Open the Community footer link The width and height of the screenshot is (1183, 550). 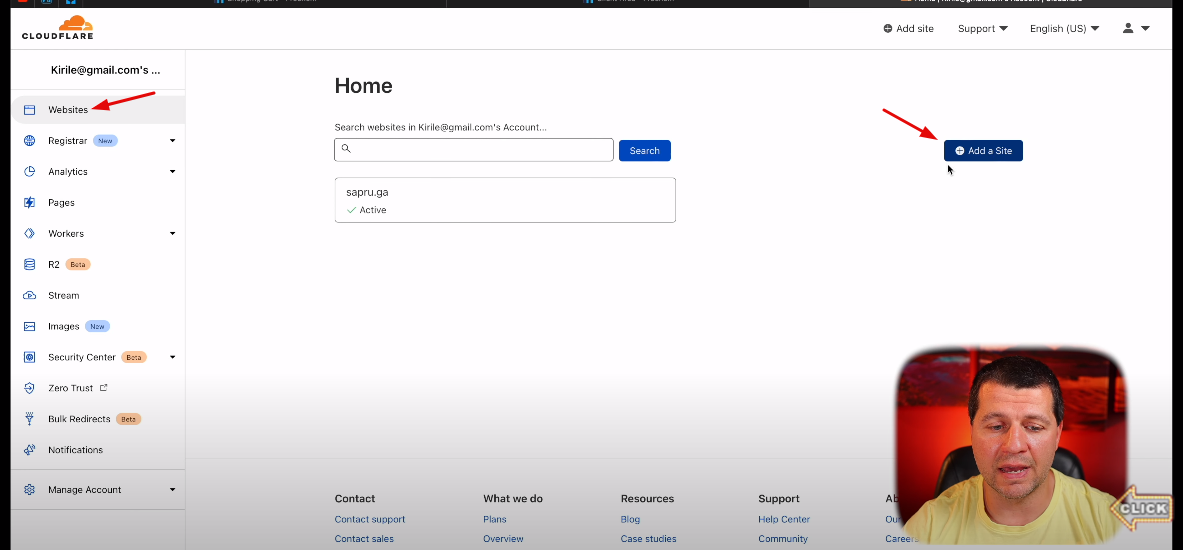point(782,539)
